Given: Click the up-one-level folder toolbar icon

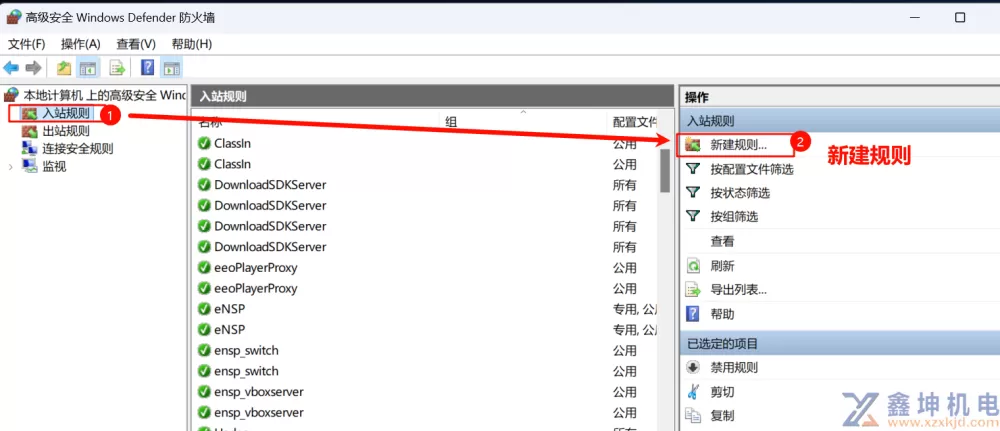Looking at the screenshot, I should click(63, 67).
